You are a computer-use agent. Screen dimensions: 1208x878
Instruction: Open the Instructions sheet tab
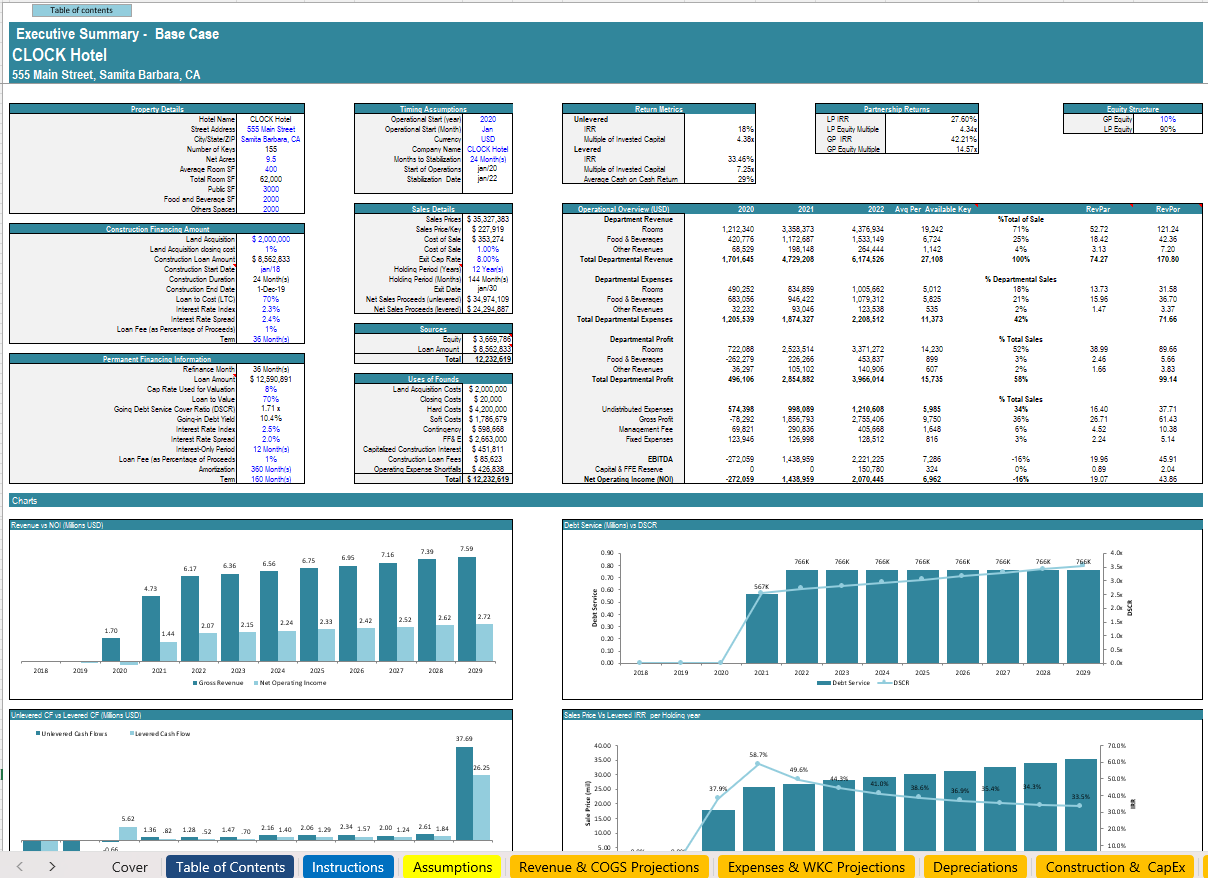(x=347, y=867)
